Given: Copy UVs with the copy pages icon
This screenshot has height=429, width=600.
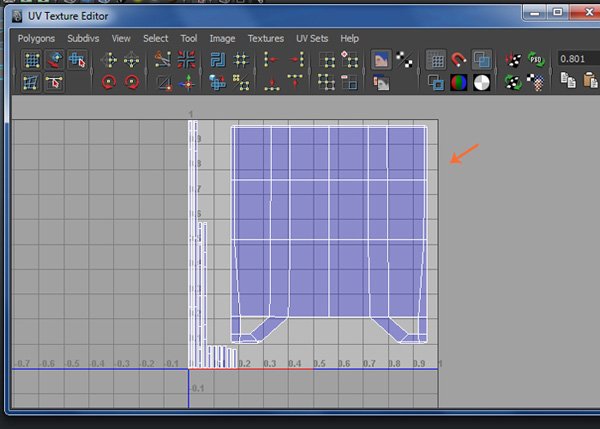Looking at the screenshot, I should point(568,80).
